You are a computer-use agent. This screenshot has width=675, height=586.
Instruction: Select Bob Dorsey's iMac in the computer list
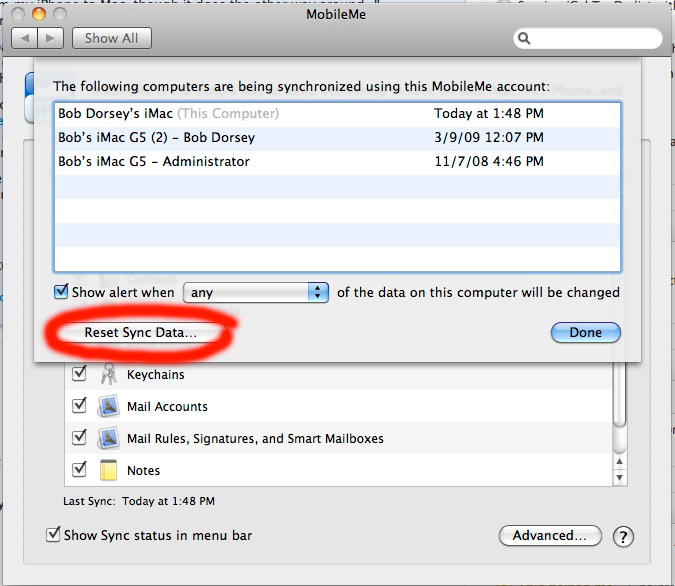click(337, 114)
